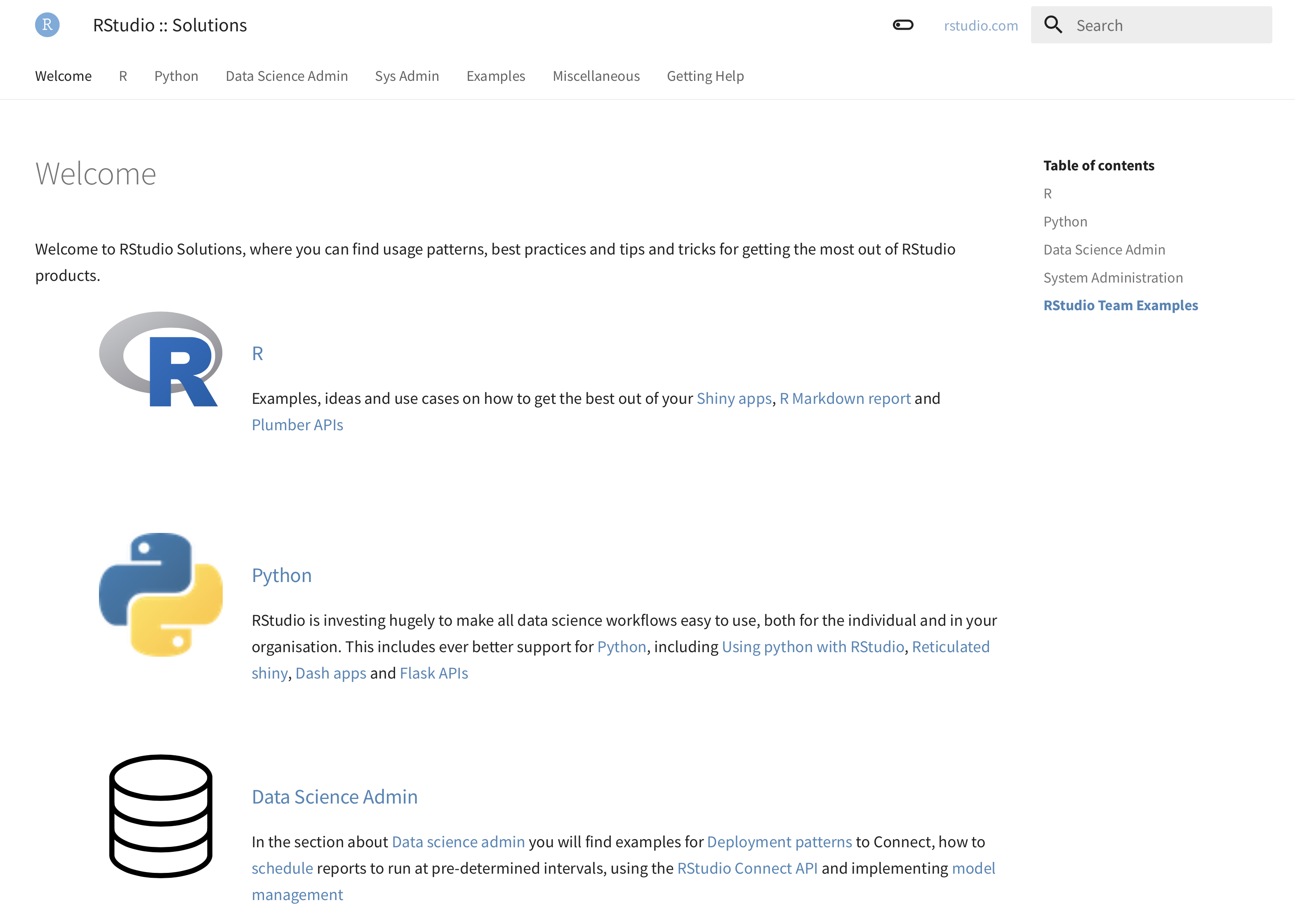1295x924 pixels.
Task: Click the RStudio round R logo
Action: (x=47, y=25)
